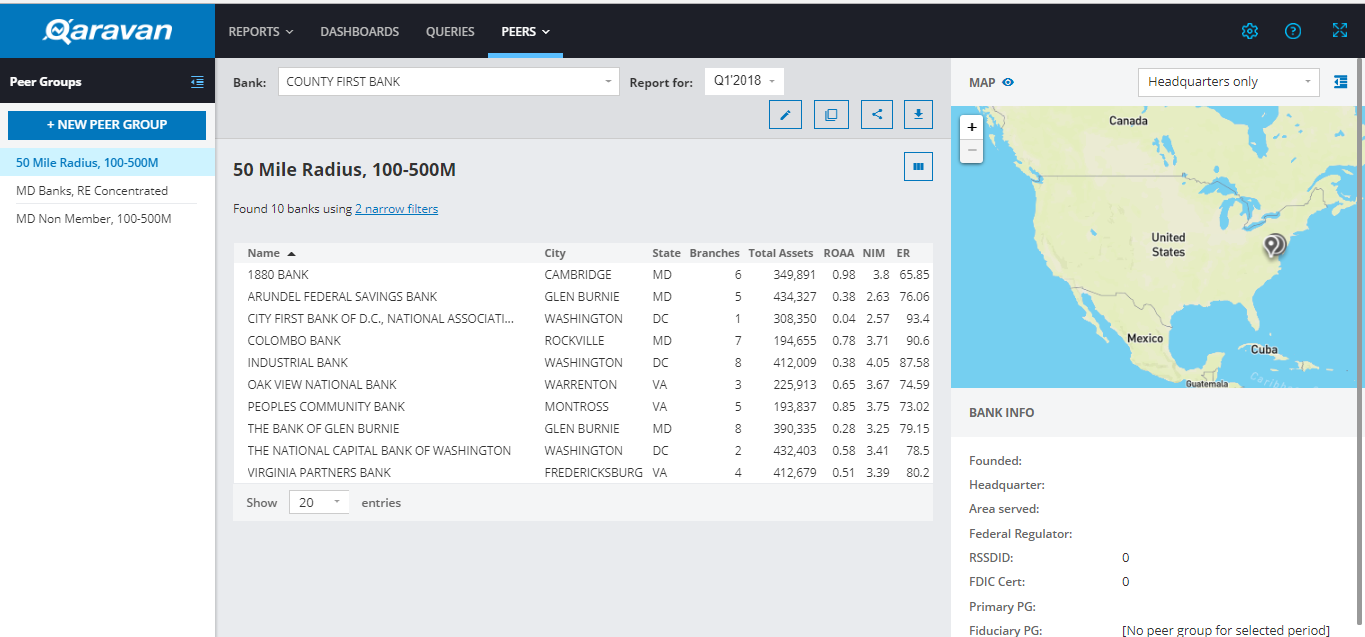This screenshot has height=637, width=1365.
Task: Select COLOMBO BANK row
Action: click(x=583, y=340)
